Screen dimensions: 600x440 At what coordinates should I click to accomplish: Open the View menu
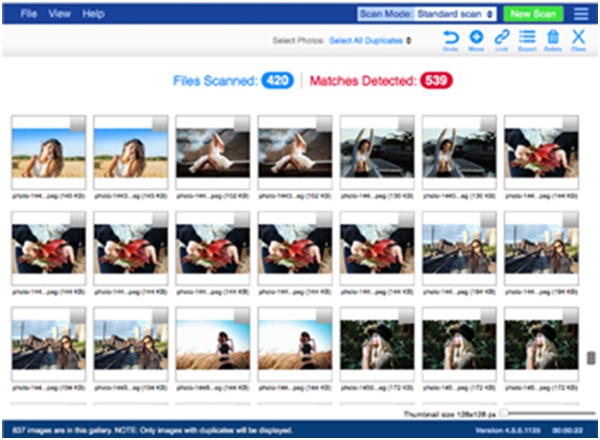(59, 14)
